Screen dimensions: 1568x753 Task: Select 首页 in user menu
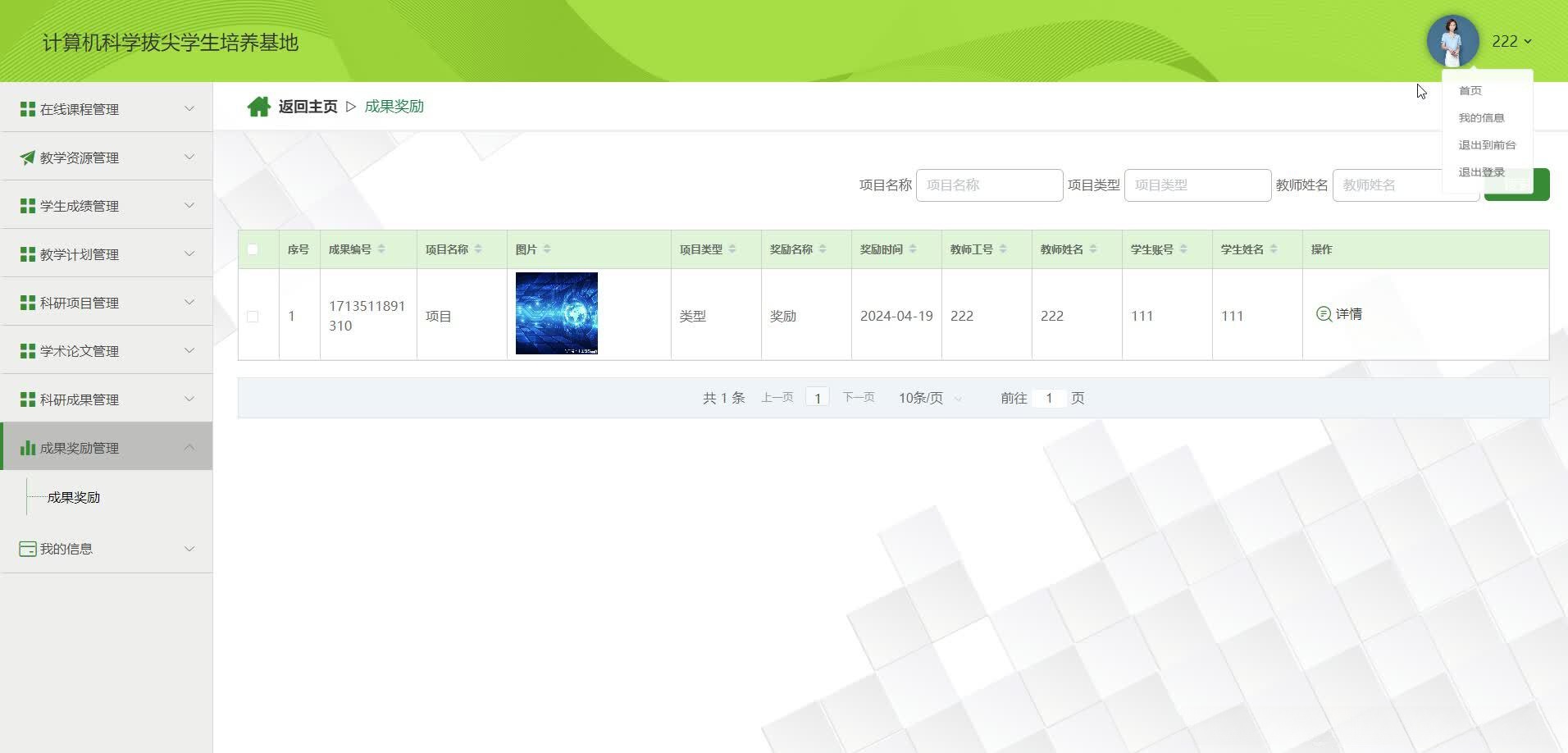1470,90
